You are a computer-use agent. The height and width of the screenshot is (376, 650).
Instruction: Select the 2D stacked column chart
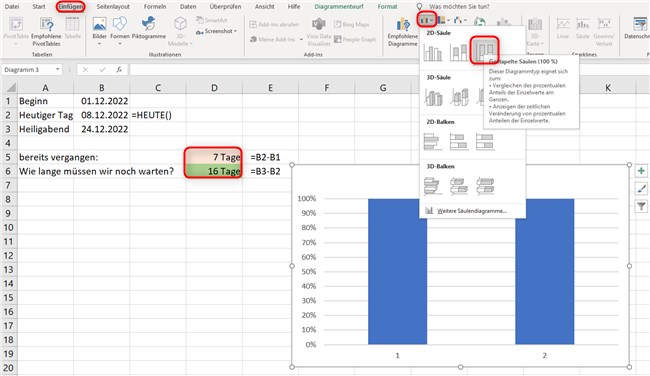pos(458,53)
